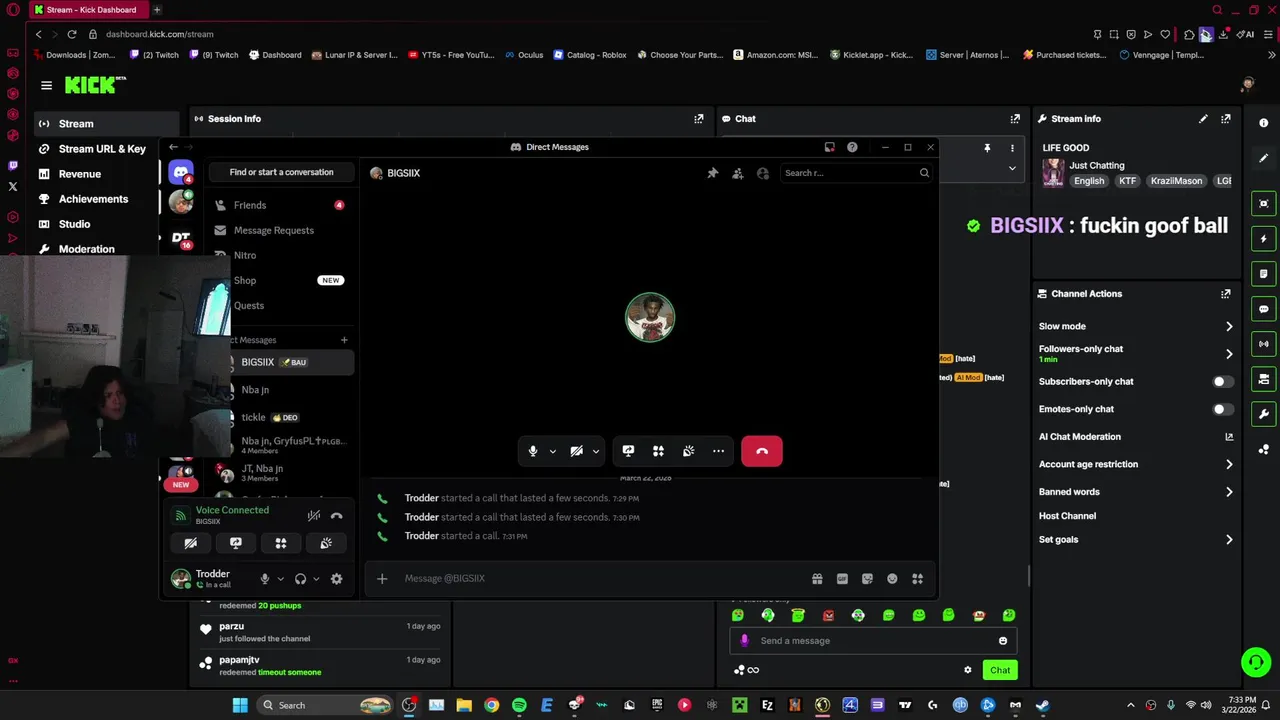Viewport: 1280px width, 720px height.
Task: Share your screen in the call
Action: click(628, 451)
